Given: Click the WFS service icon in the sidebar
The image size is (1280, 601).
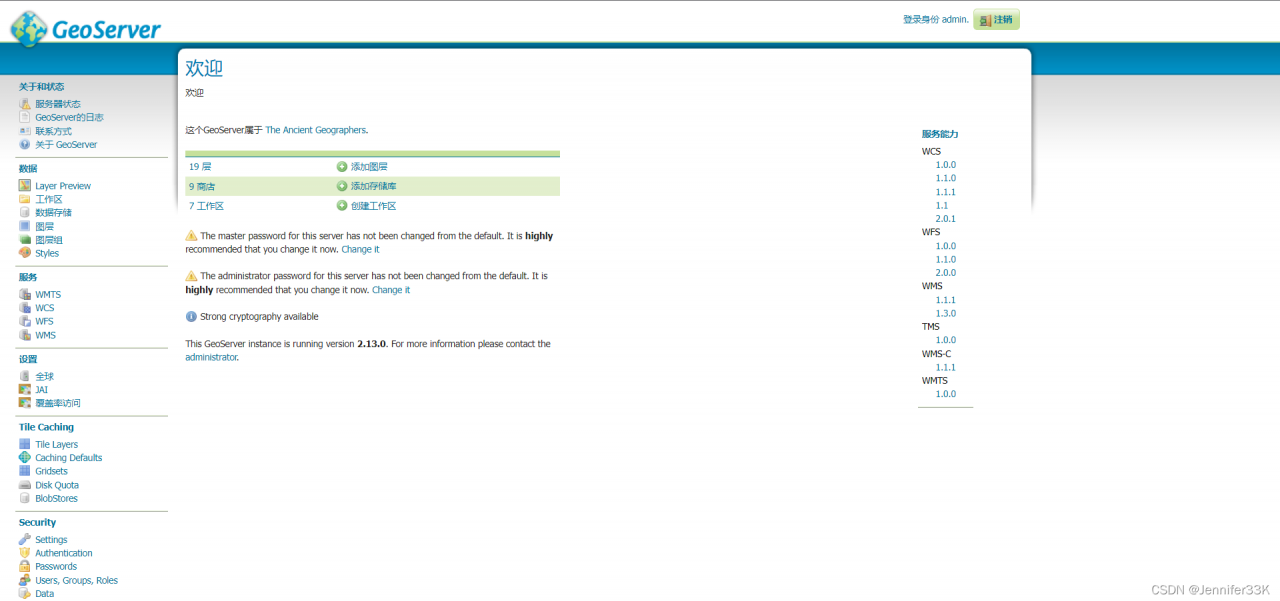Looking at the screenshot, I should (x=25, y=321).
